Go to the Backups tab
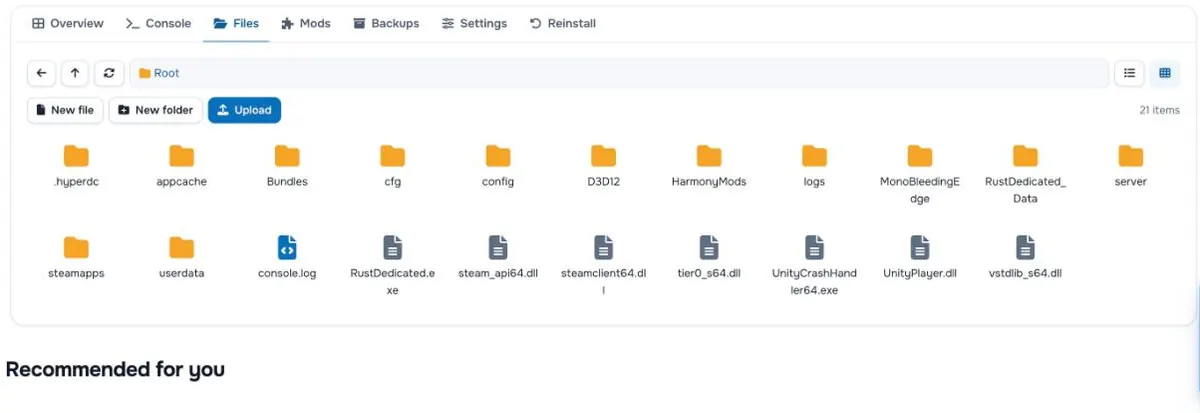1200x413 pixels. click(386, 23)
